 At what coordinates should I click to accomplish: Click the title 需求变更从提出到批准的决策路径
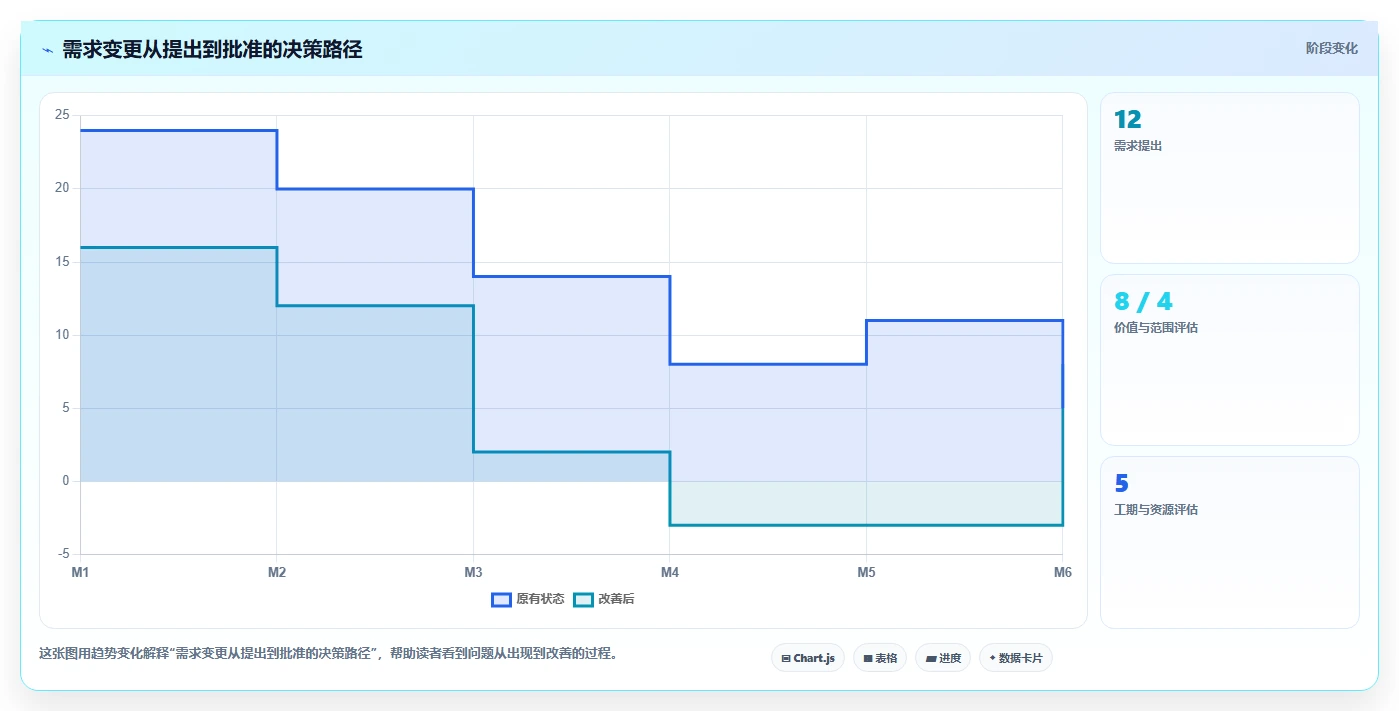[x=212, y=50]
